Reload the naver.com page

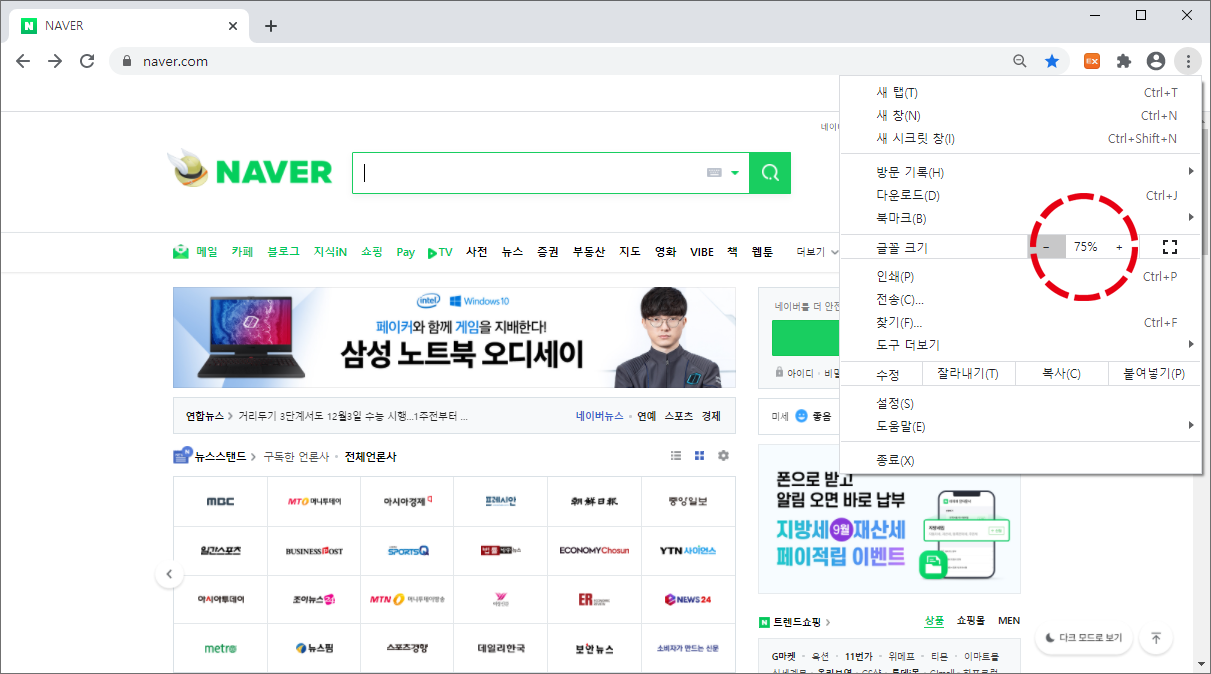(x=87, y=61)
